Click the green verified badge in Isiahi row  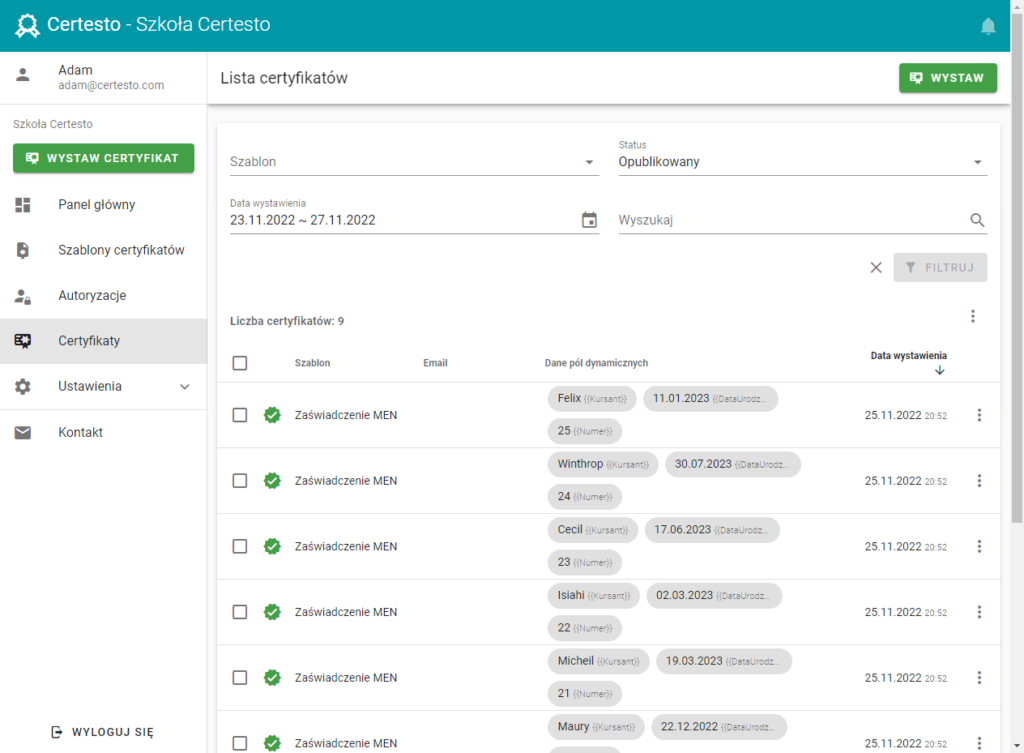[x=272, y=612]
